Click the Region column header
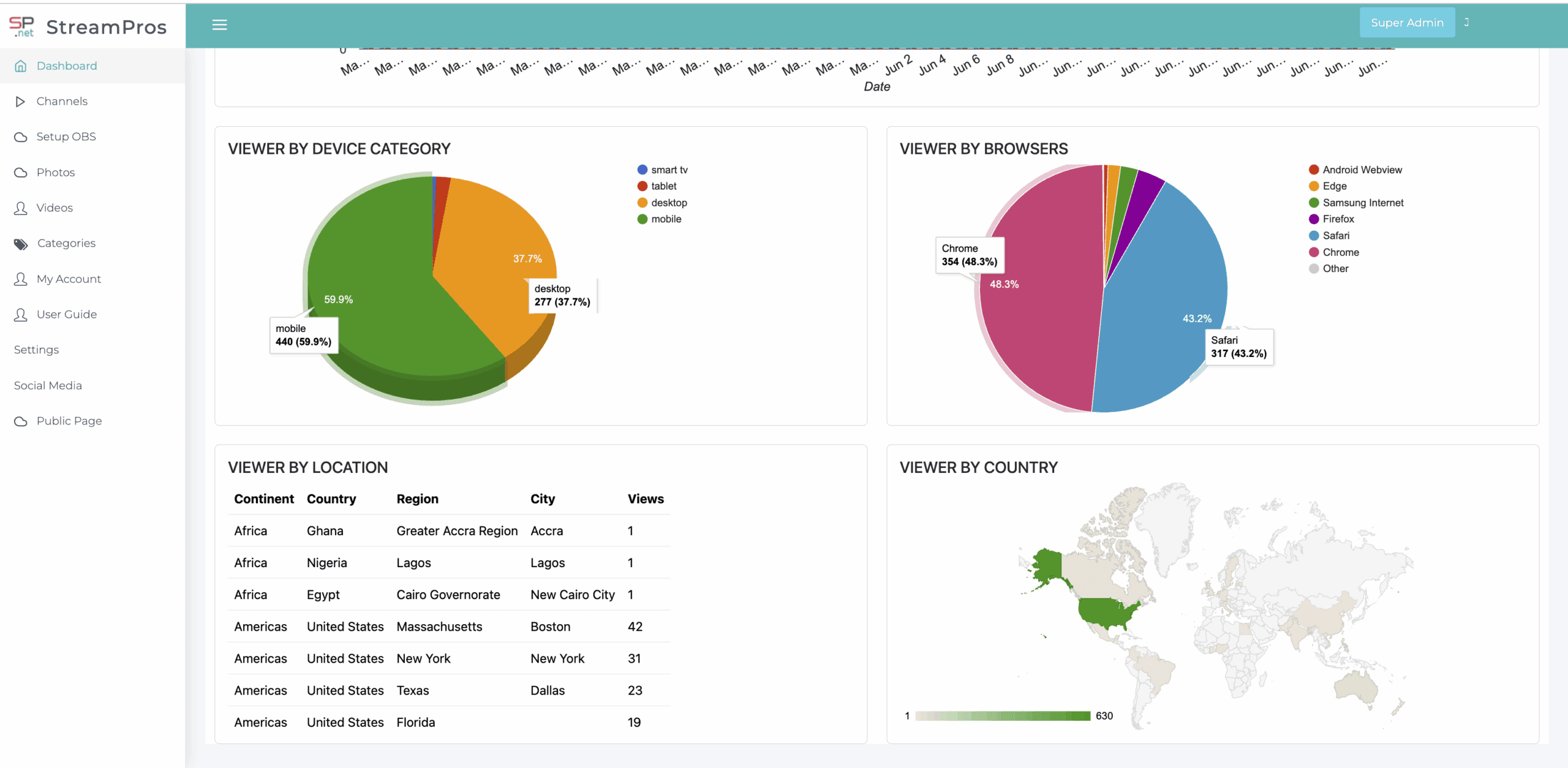 coord(418,499)
